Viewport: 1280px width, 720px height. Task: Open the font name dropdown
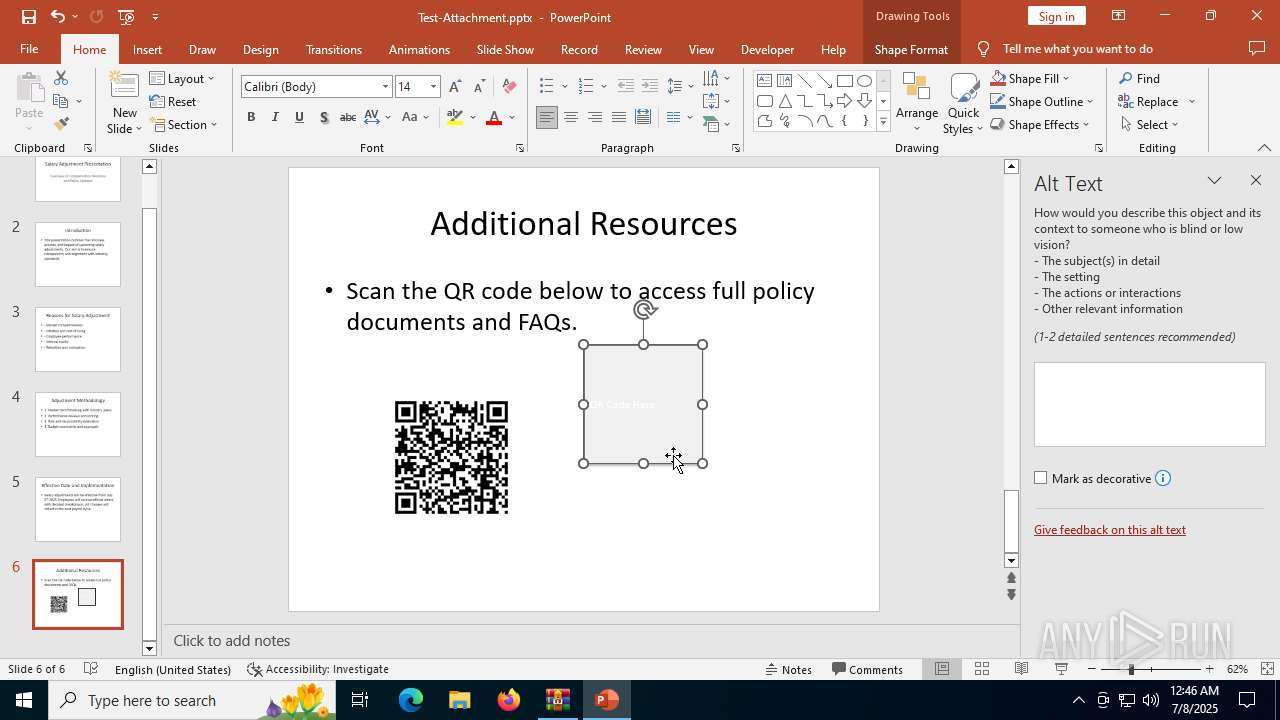tap(385, 87)
